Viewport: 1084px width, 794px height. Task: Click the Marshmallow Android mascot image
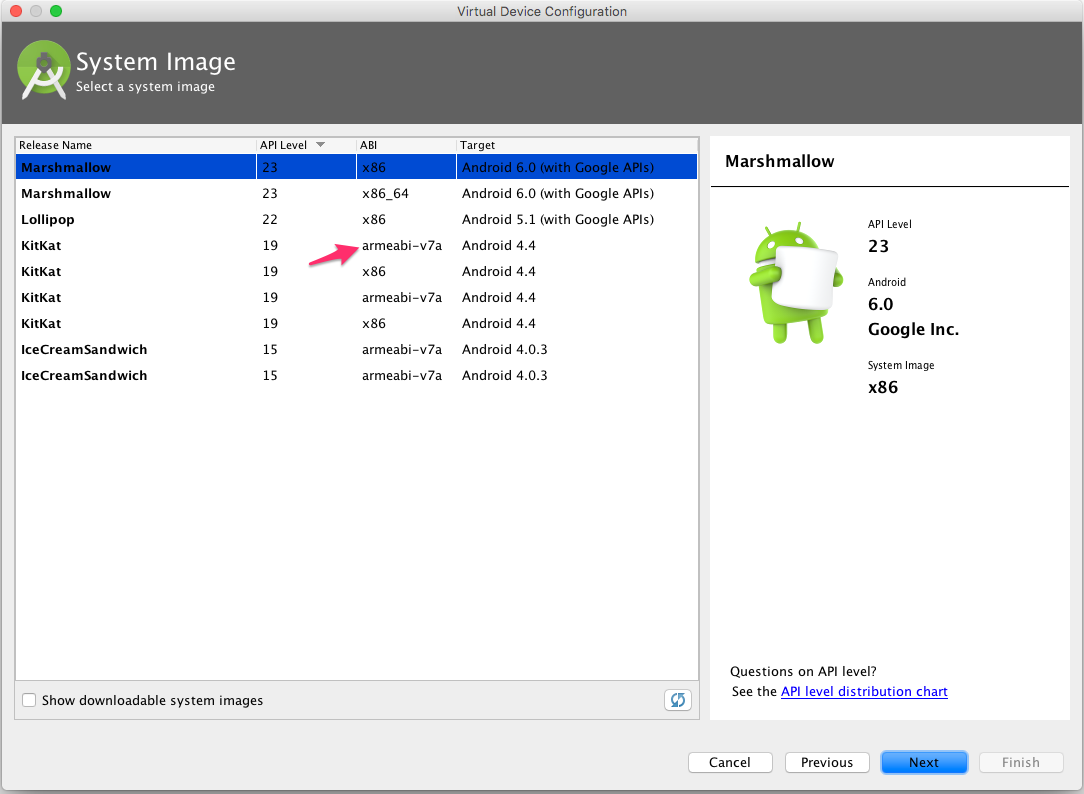pyautogui.click(x=796, y=283)
